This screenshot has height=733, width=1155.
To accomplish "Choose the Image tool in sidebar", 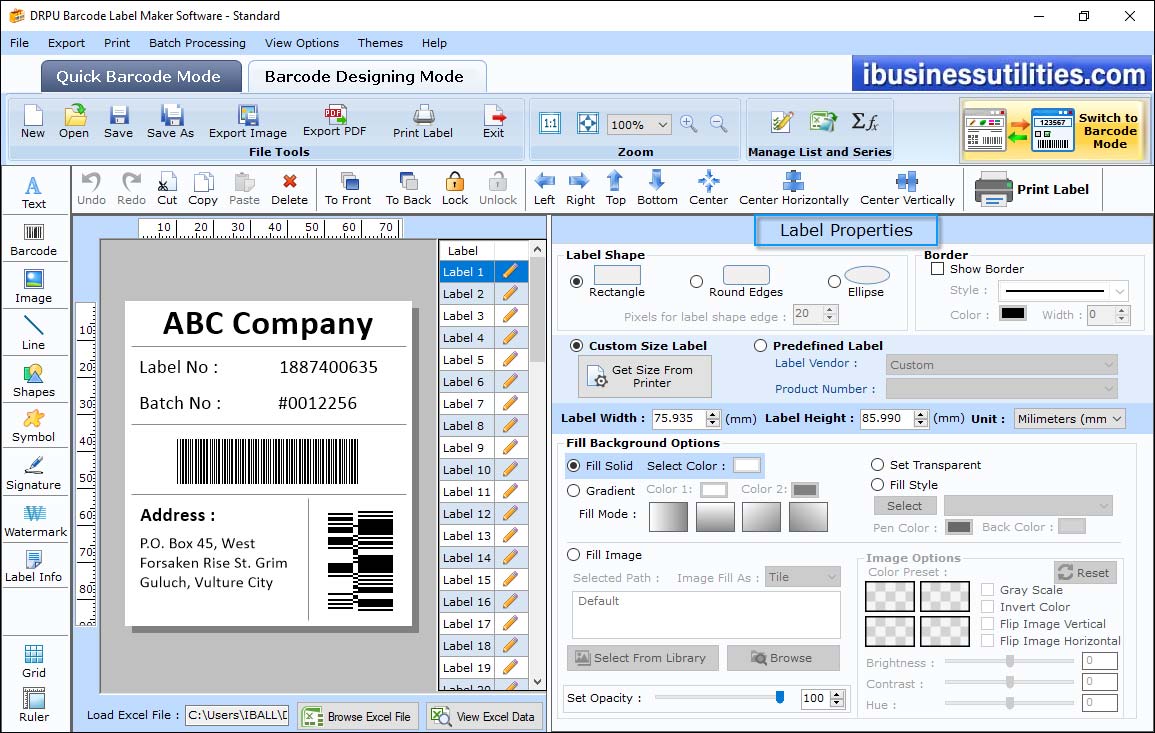I will (x=34, y=287).
